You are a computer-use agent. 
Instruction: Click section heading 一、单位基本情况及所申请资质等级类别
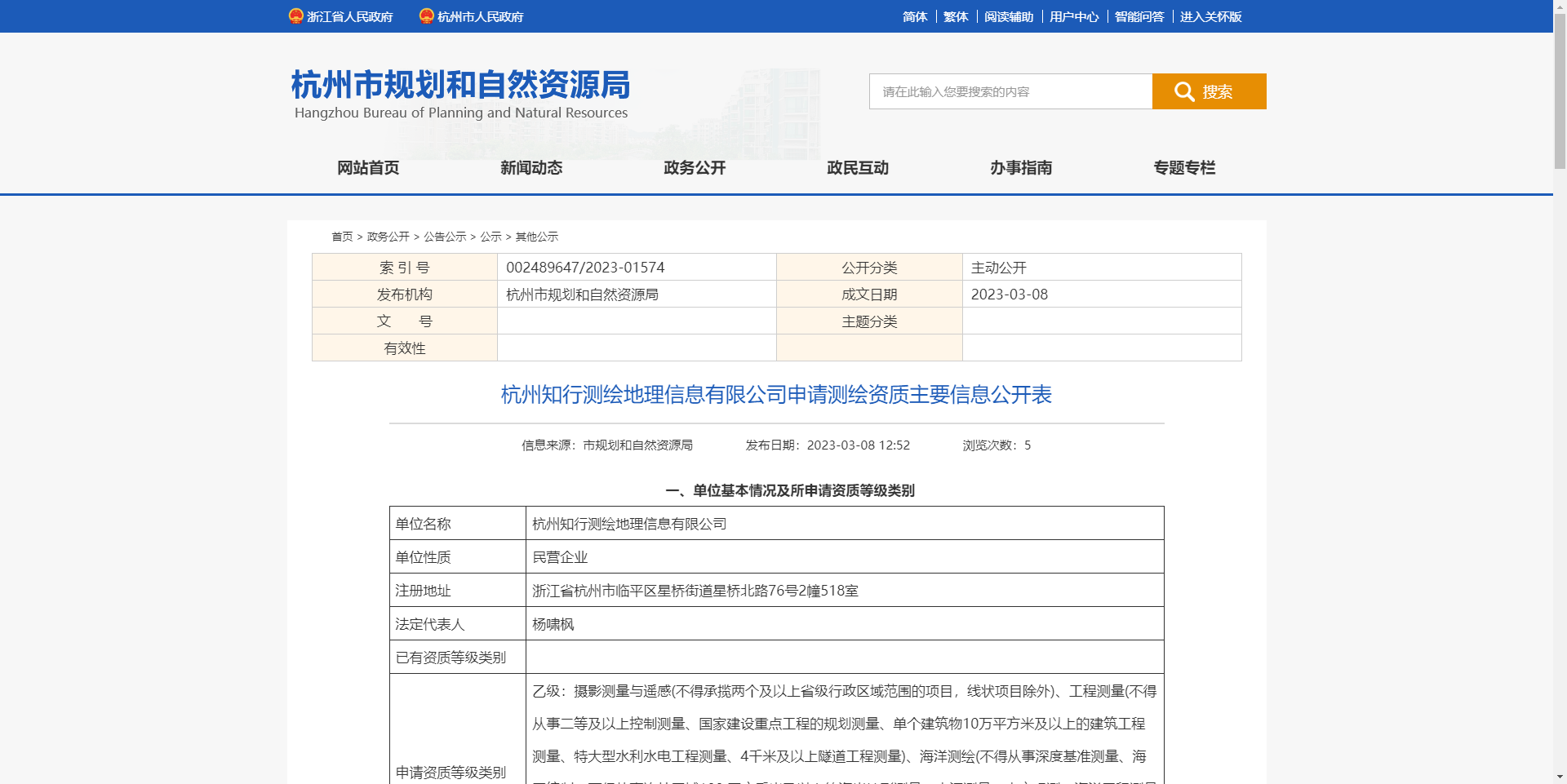[x=790, y=491]
